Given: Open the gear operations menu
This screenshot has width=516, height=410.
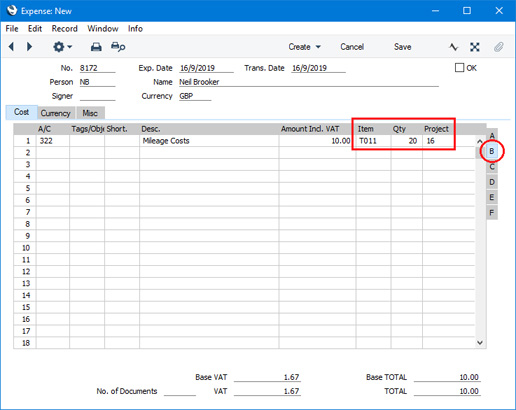Looking at the screenshot, I should click(x=62, y=47).
